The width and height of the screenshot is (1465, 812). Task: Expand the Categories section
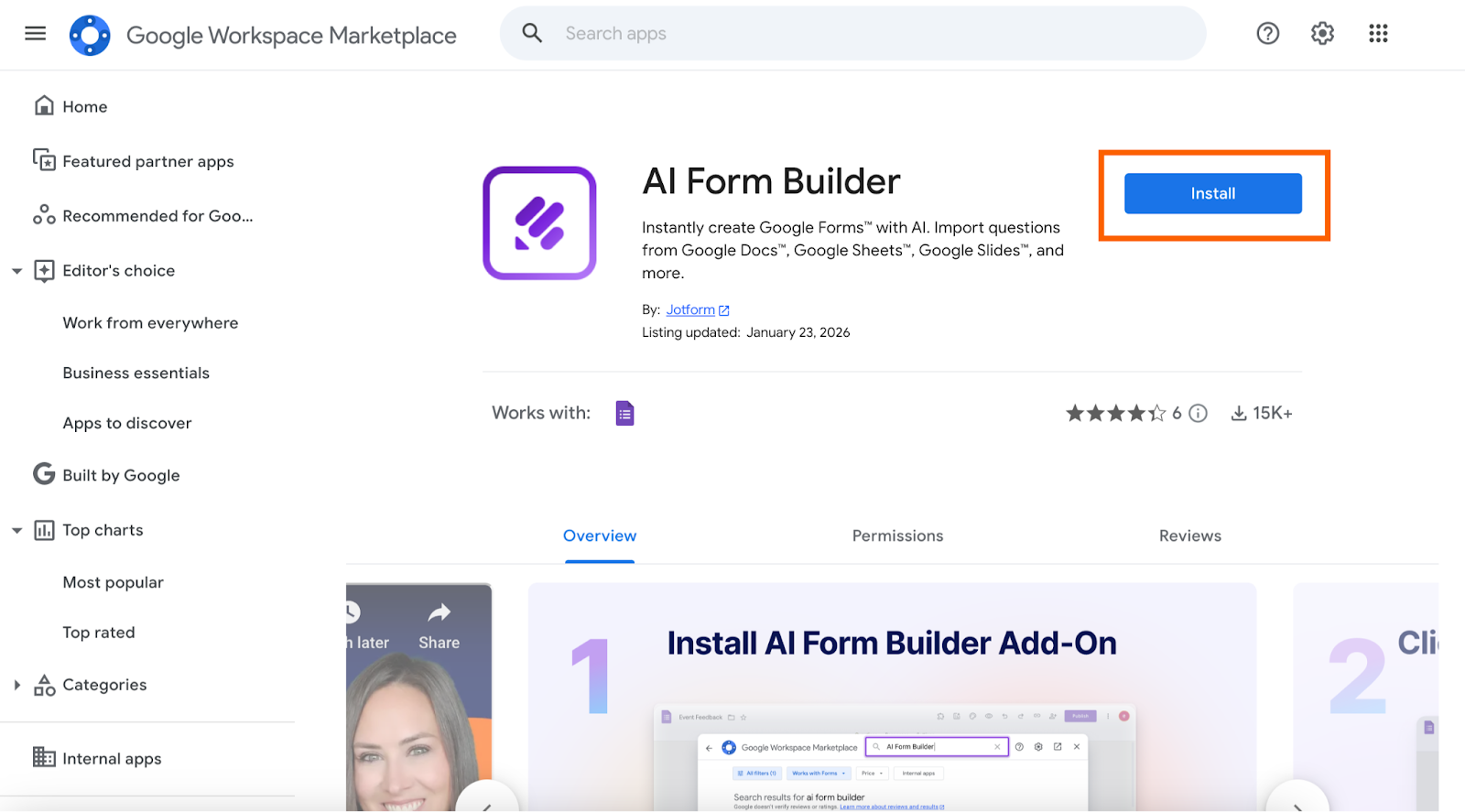(16, 685)
